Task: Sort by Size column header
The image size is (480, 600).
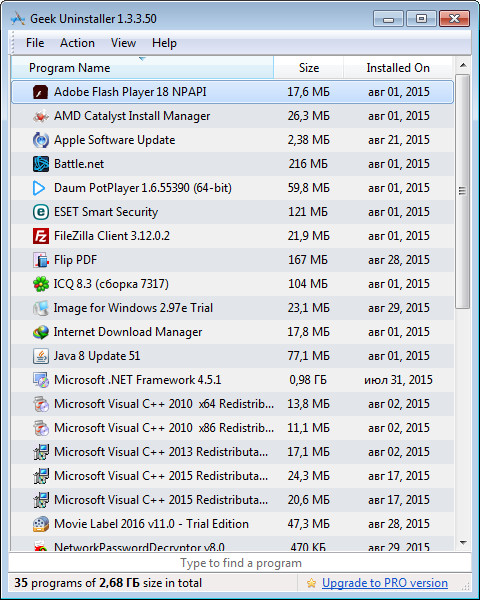Action: (x=309, y=68)
